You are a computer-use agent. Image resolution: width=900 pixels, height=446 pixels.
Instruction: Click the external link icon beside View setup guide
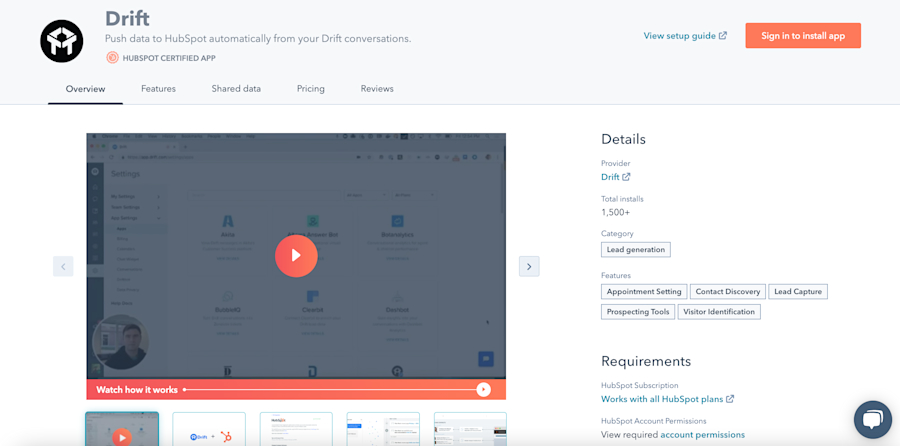723,36
